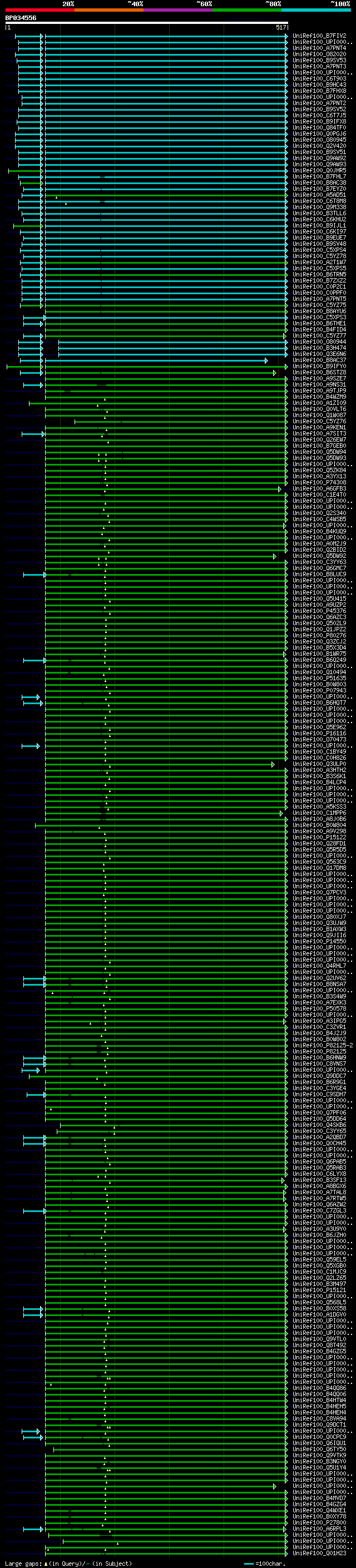Click hit label UniRef100_O80945
The height and width of the screenshot is (1568, 356).
(x=319, y=140)
